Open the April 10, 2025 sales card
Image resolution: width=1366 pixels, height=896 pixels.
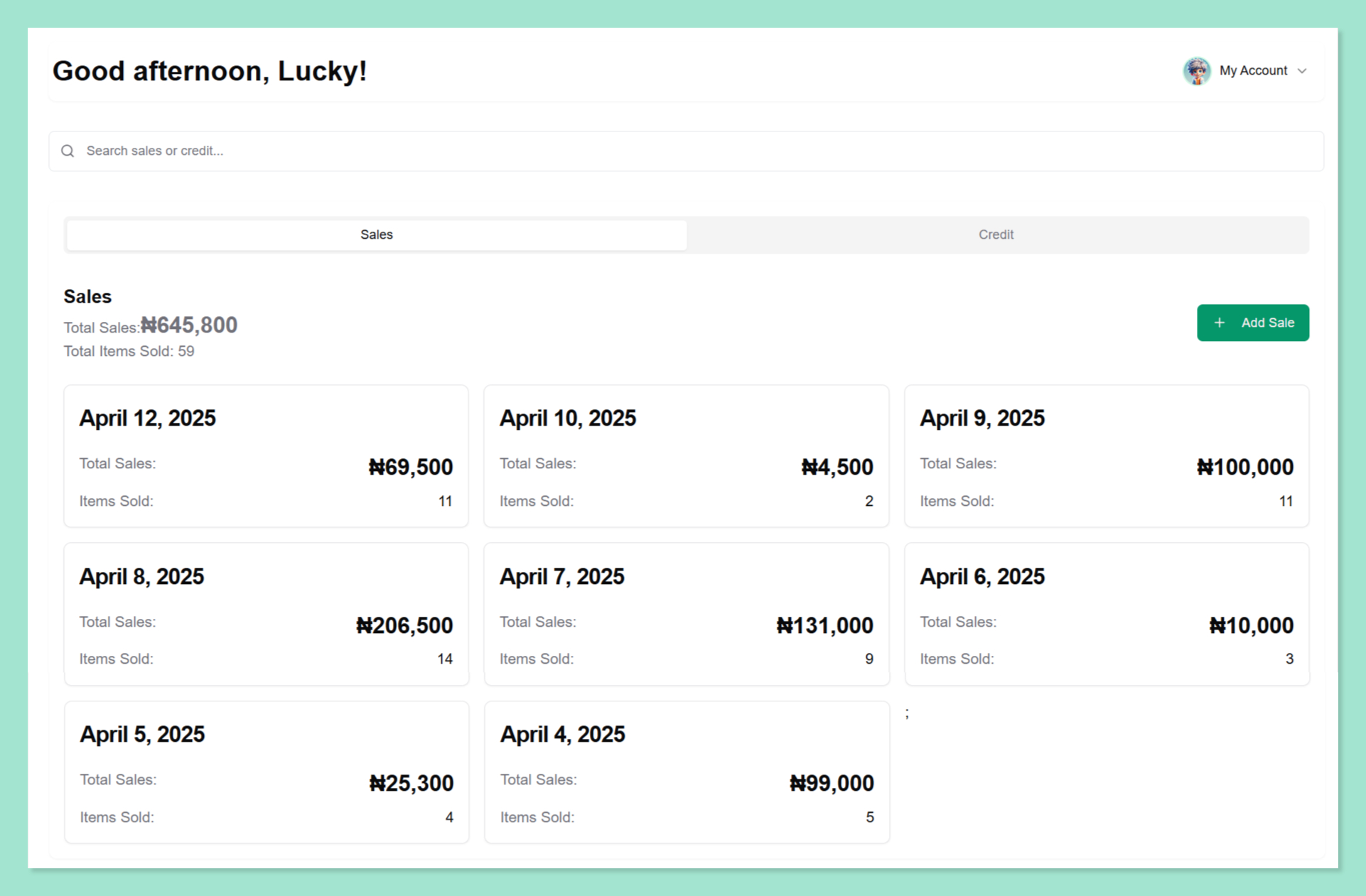[x=686, y=456]
